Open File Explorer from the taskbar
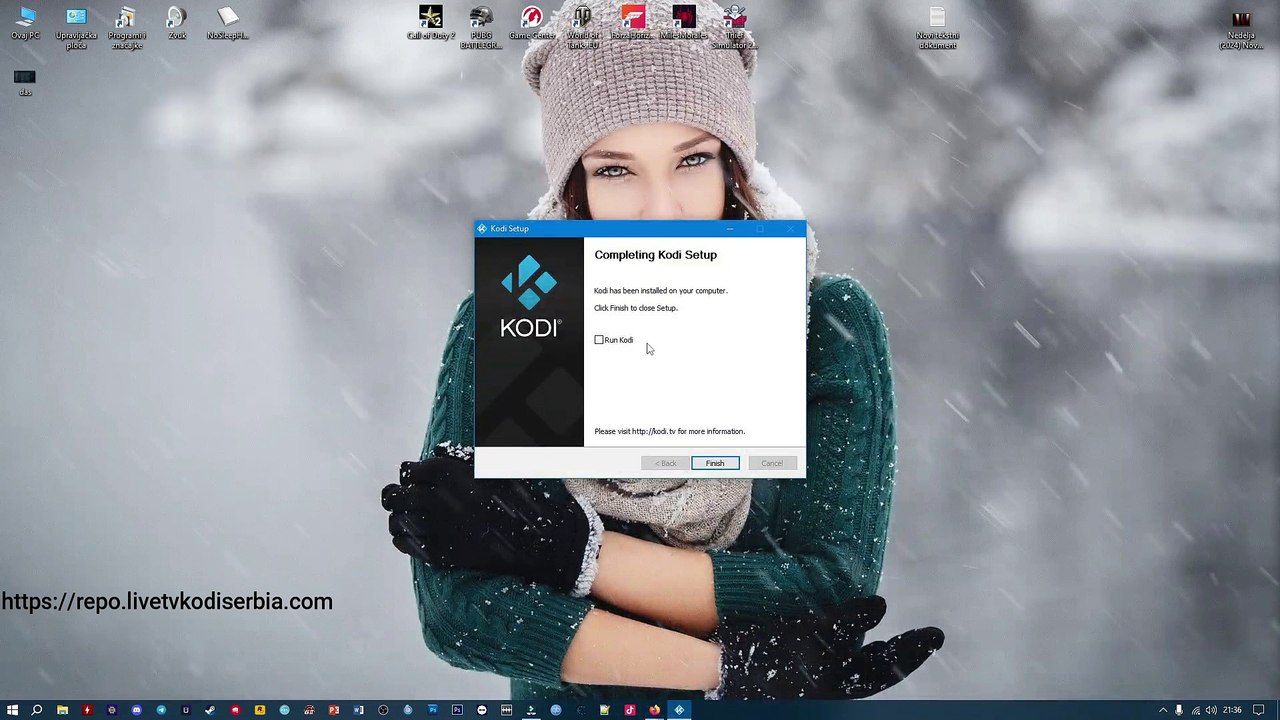1280x720 pixels. pos(62,710)
